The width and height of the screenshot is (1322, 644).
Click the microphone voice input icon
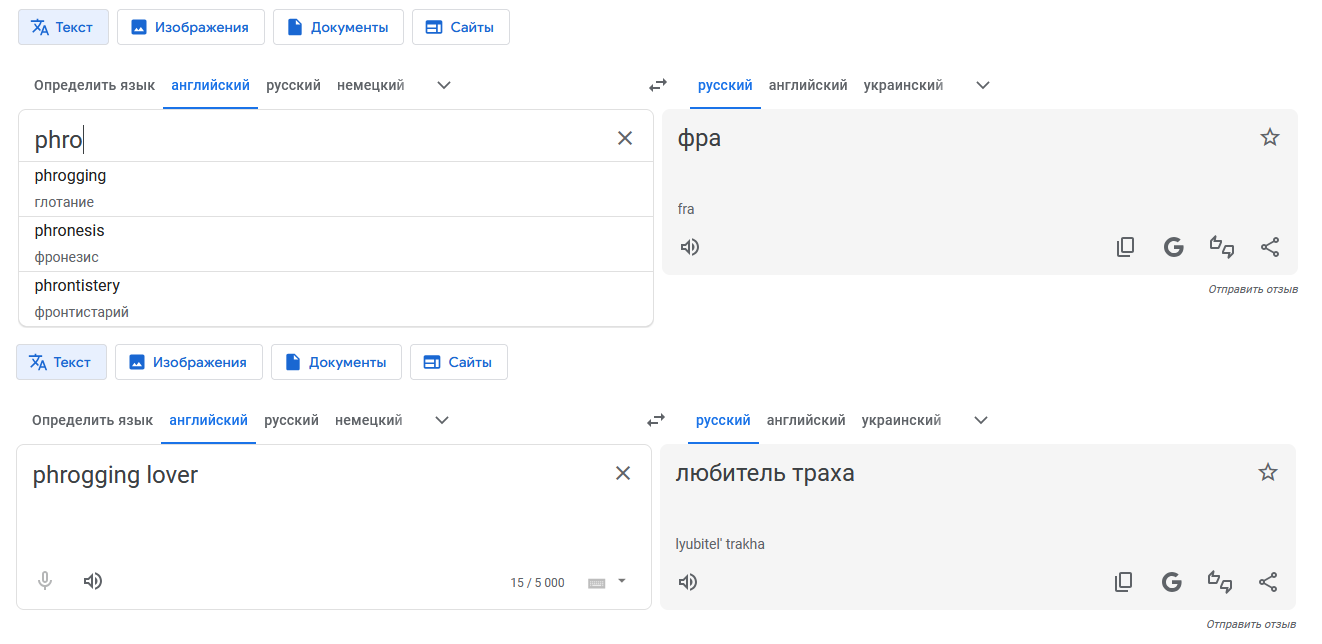click(45, 581)
